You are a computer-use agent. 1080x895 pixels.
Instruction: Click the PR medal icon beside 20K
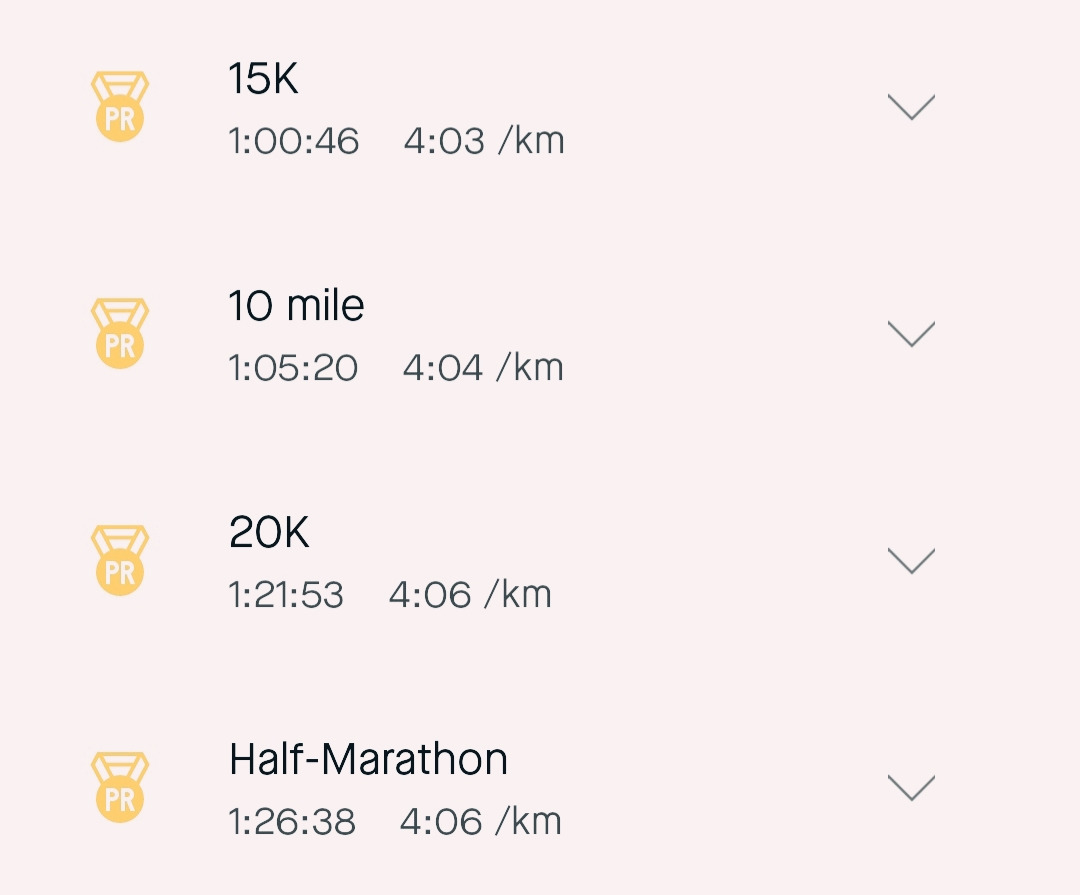pos(120,560)
